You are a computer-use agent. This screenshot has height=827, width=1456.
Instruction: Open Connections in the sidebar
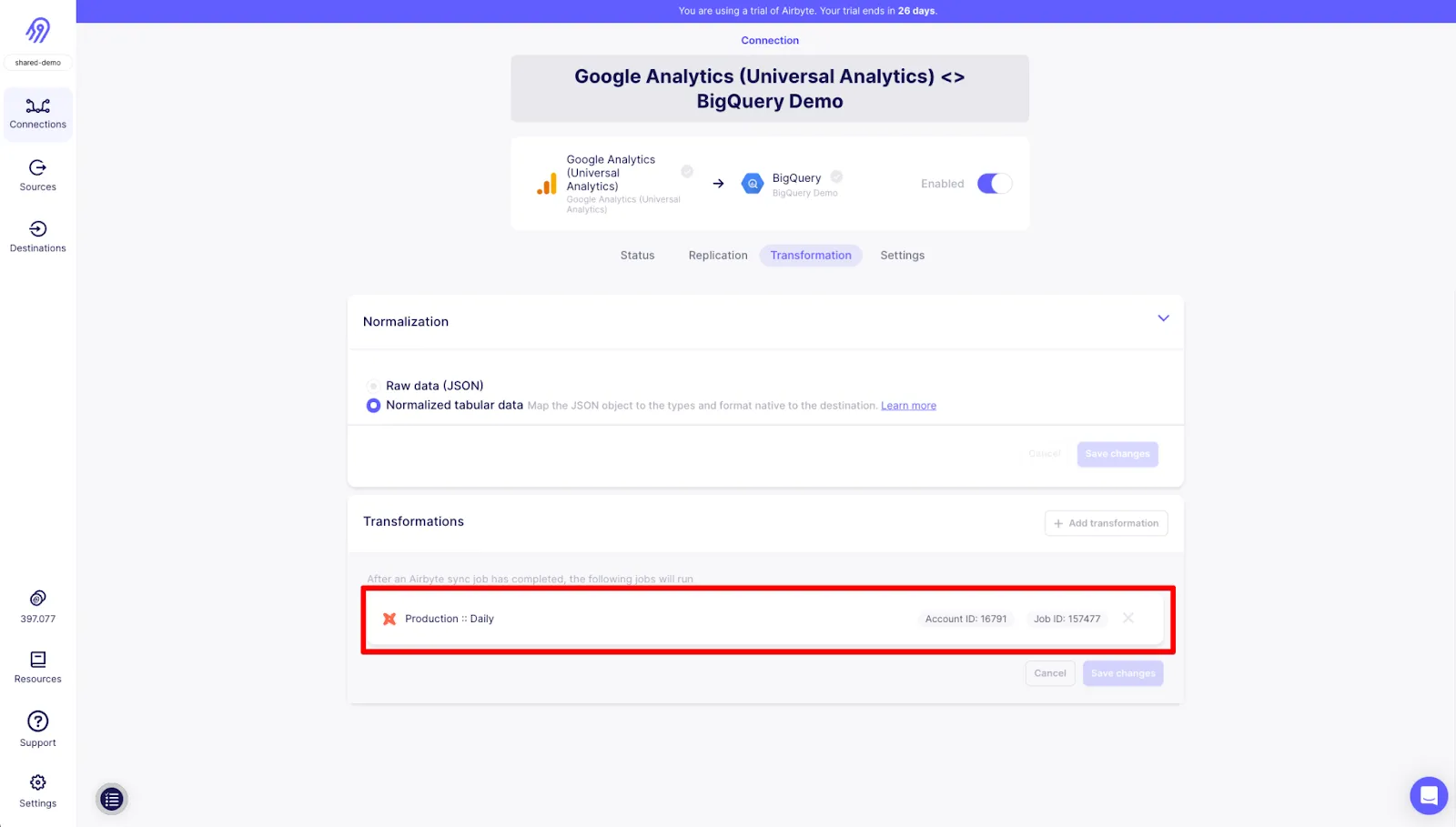pos(38,114)
